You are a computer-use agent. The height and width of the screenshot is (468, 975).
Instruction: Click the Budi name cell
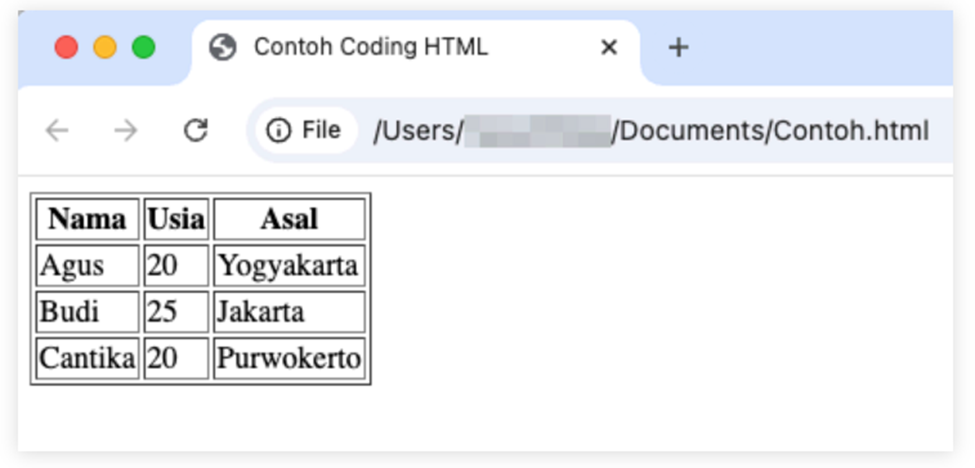(x=87, y=312)
